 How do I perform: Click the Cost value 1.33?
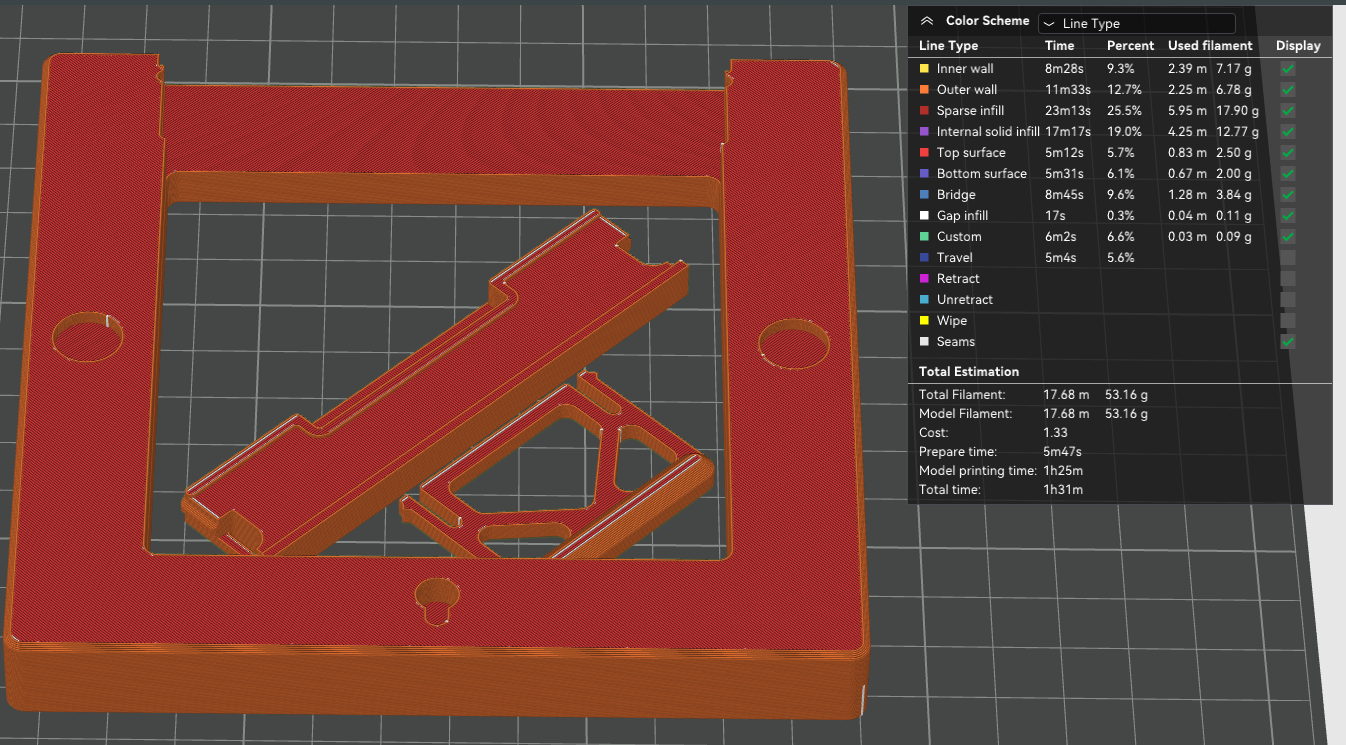[x=1055, y=433]
